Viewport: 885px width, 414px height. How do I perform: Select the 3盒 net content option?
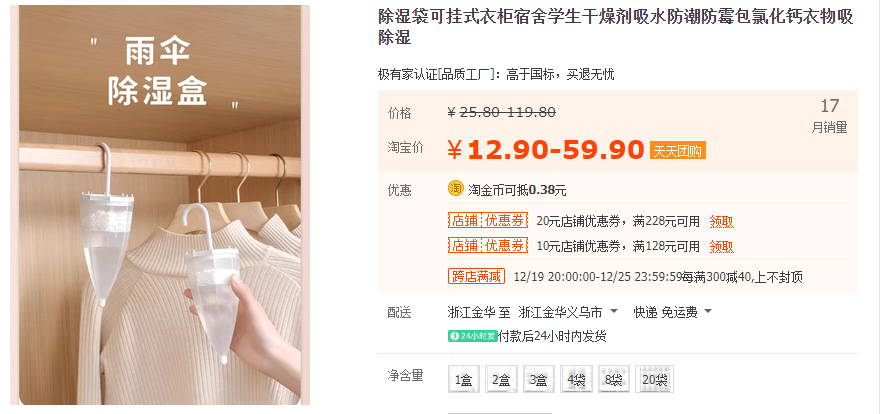(x=538, y=379)
